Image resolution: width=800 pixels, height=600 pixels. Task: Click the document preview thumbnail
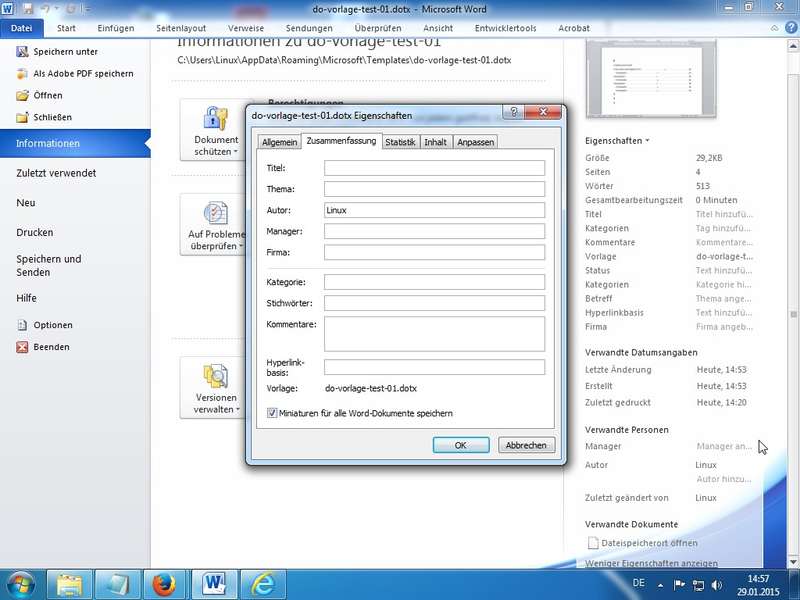651,80
